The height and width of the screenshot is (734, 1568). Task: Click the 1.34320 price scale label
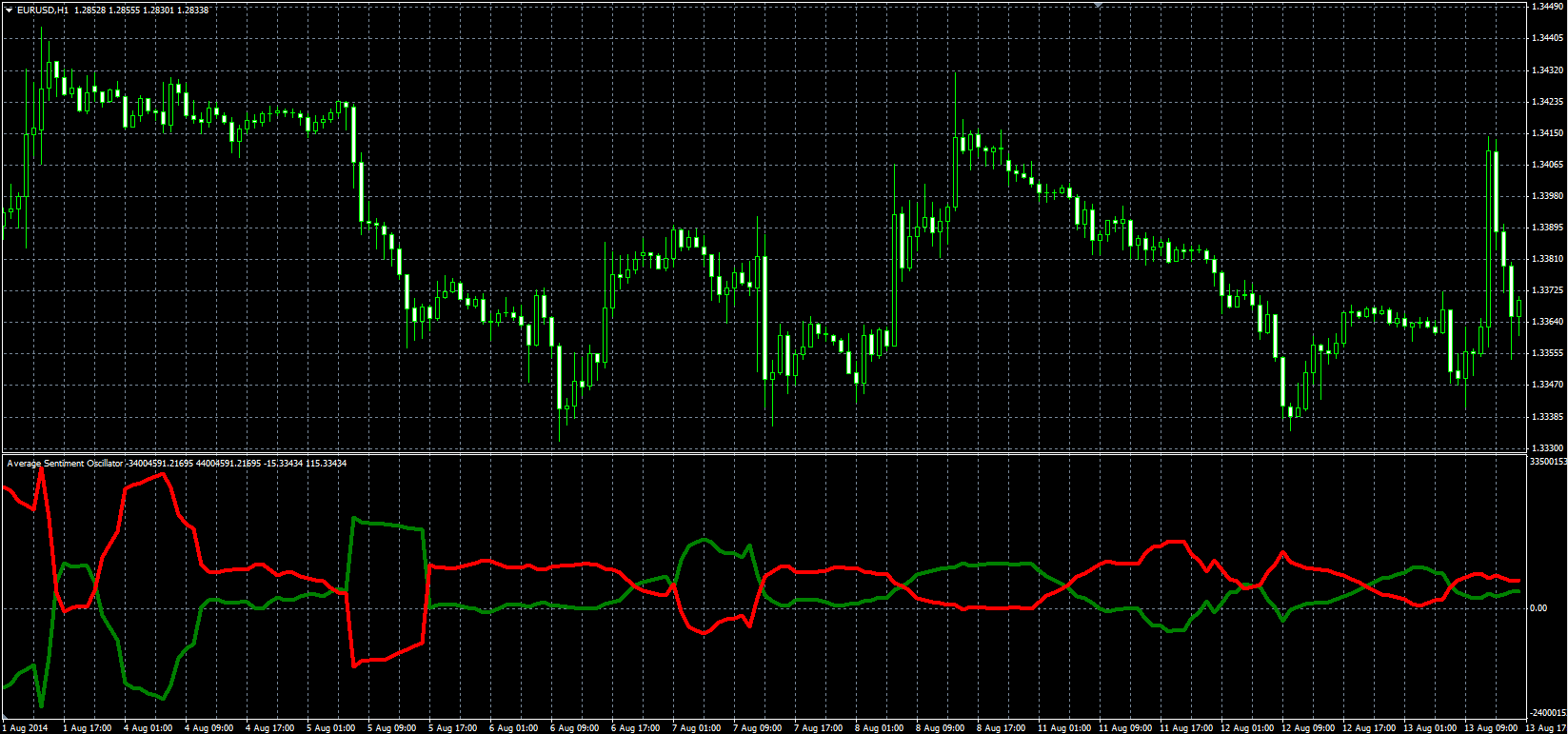1546,70
